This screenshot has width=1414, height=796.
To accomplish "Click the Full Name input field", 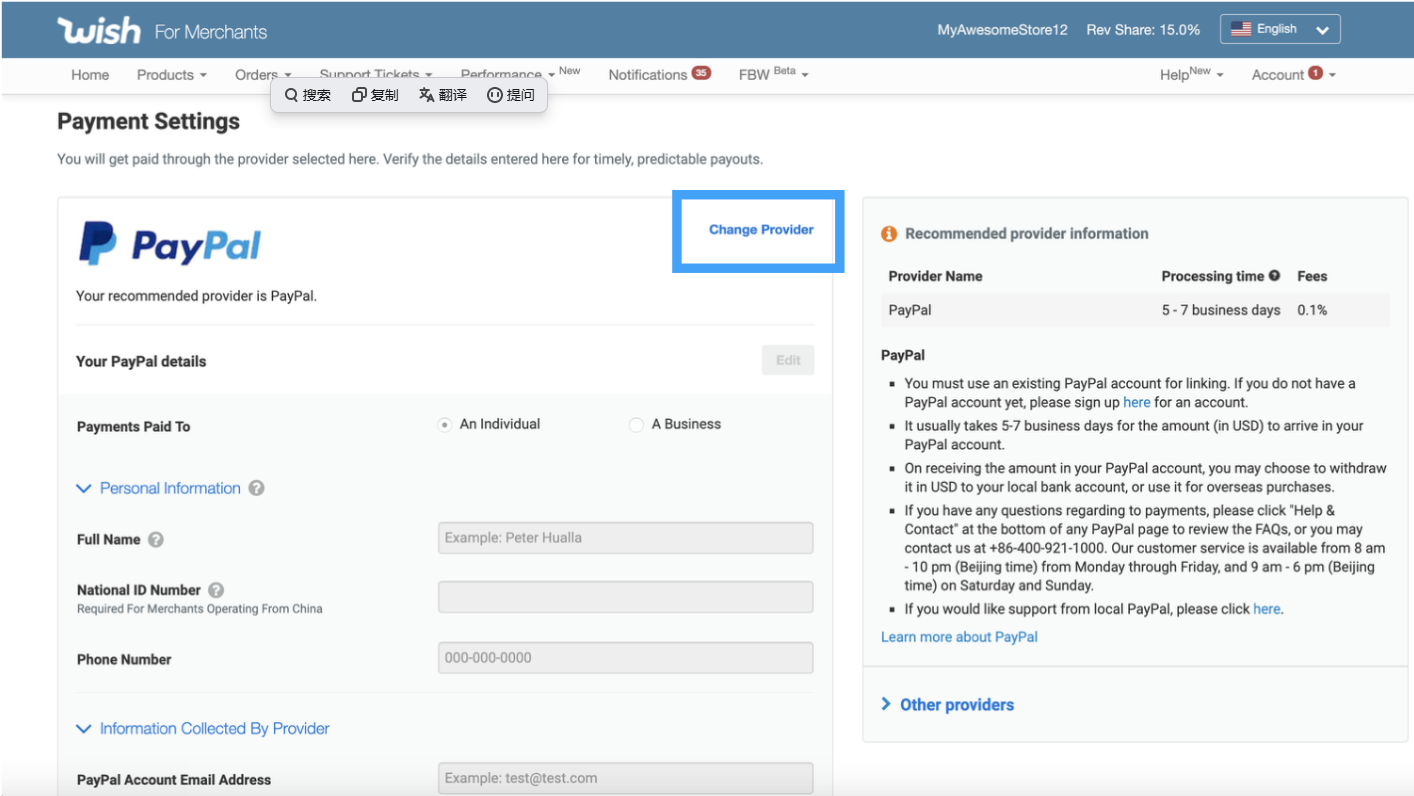I will tap(625, 538).
